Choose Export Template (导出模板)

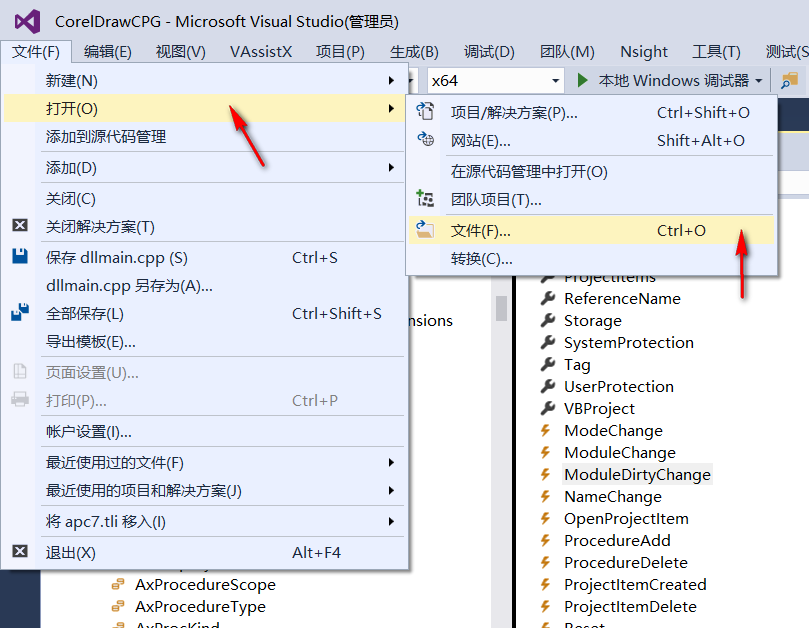click(x=204, y=341)
